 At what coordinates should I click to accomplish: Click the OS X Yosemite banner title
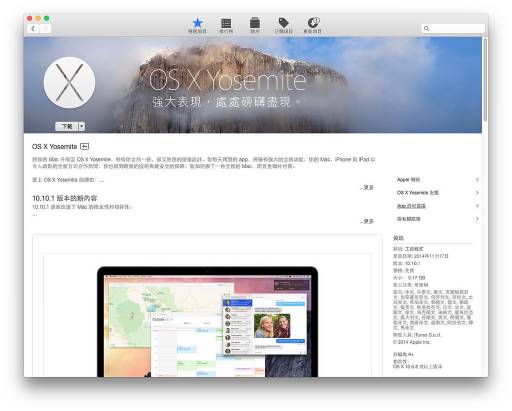(227, 80)
